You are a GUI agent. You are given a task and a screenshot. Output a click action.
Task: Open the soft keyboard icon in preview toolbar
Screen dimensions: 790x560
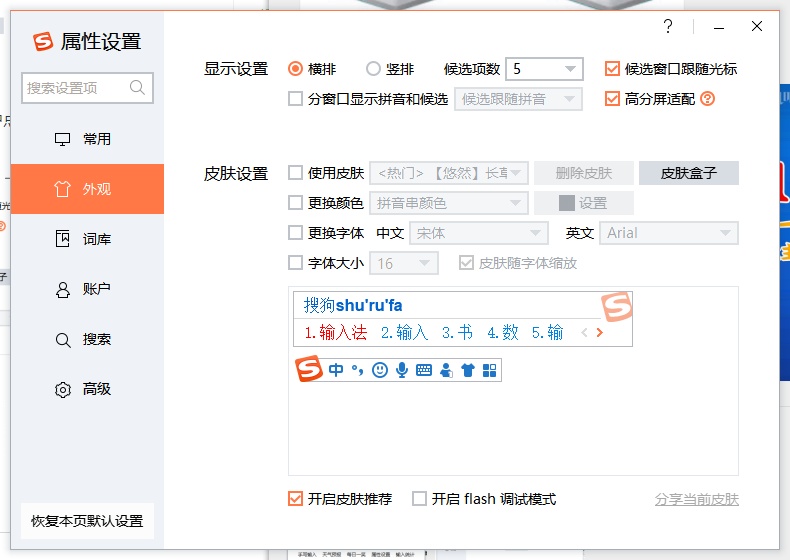click(424, 370)
